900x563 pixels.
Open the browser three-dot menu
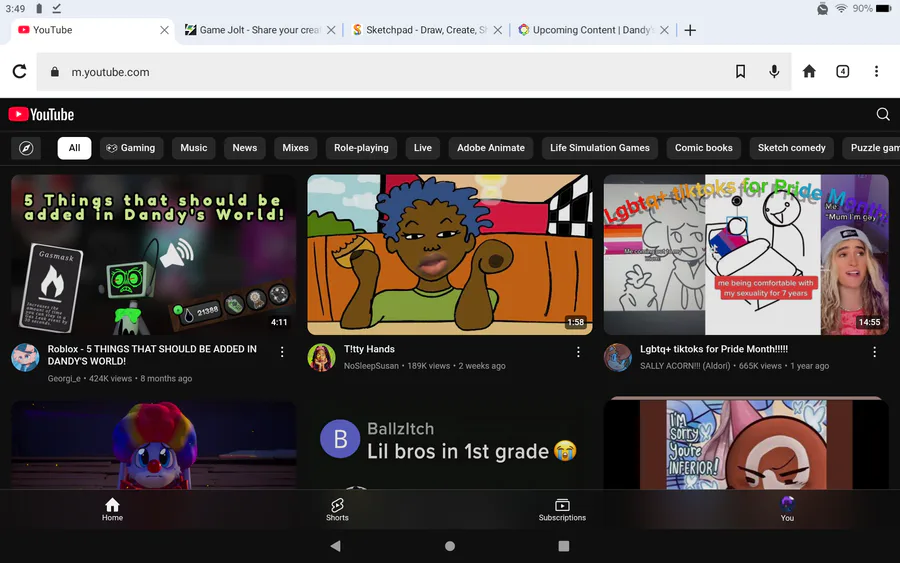pyautogui.click(x=876, y=71)
